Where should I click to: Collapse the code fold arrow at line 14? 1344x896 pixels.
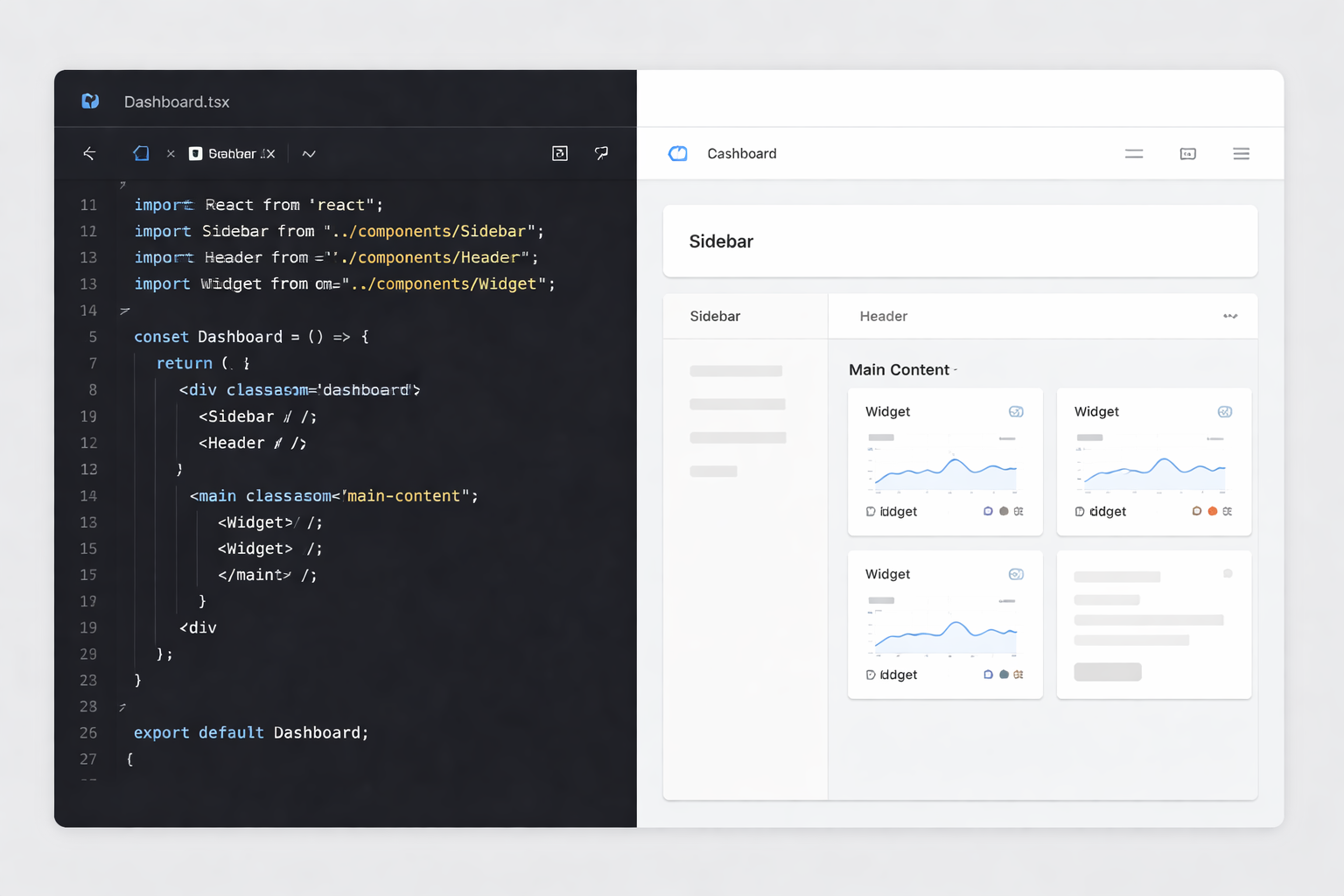124,311
